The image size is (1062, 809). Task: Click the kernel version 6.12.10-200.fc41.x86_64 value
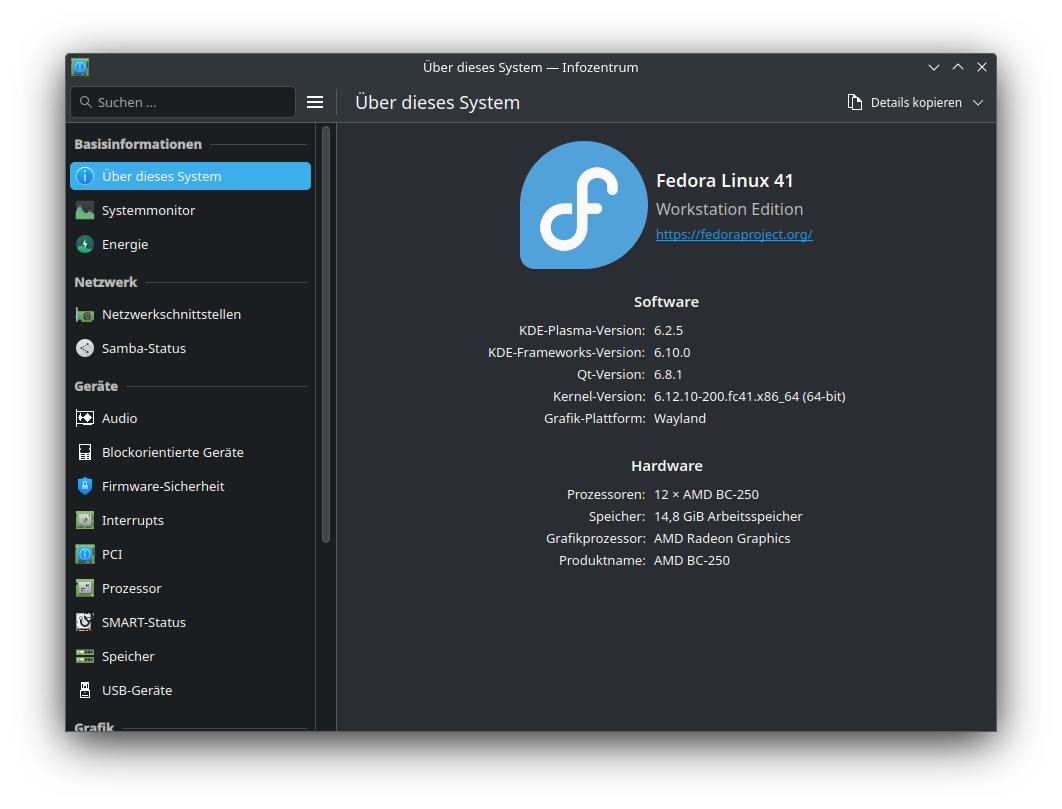tap(750, 396)
